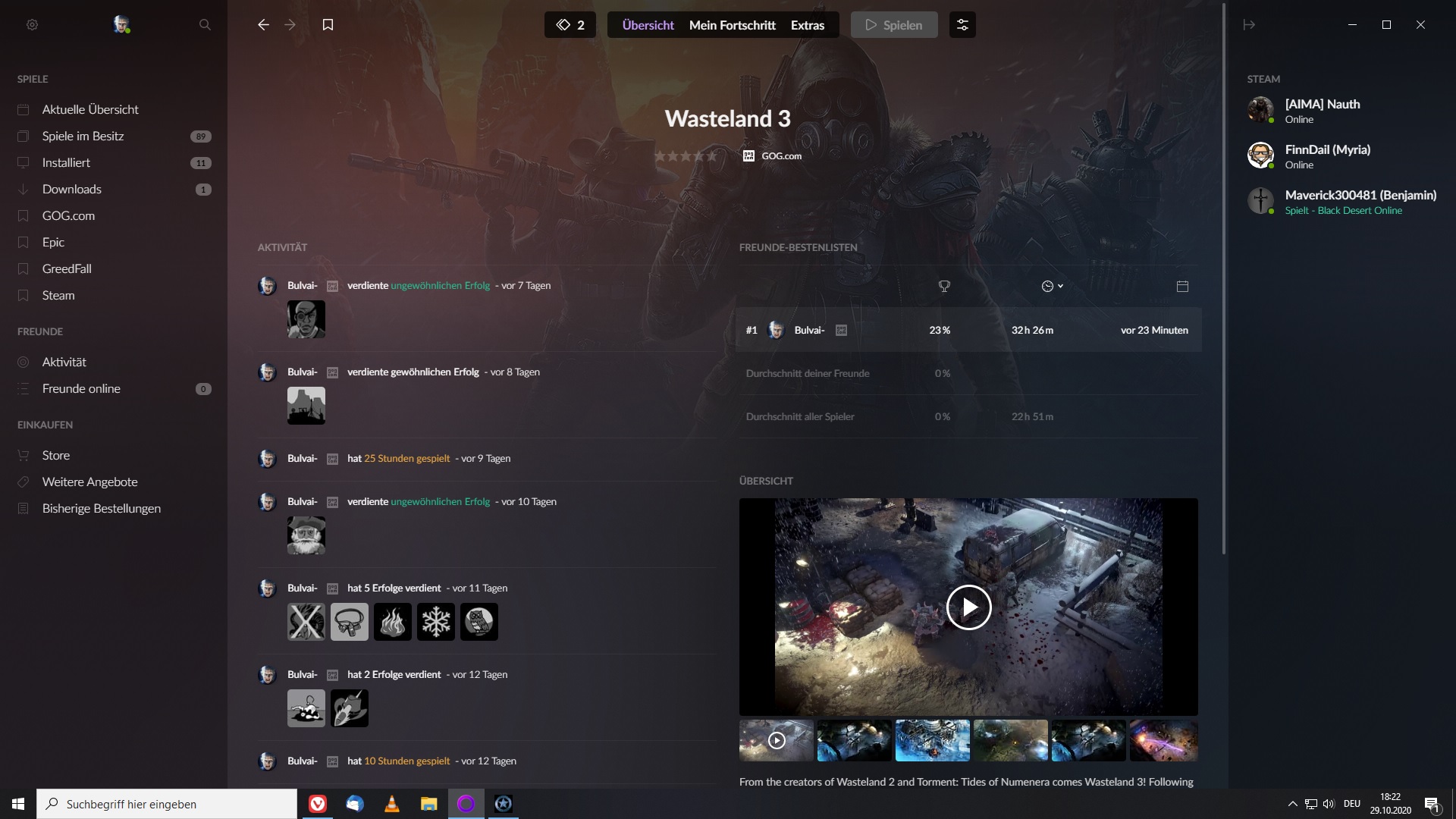Sort leaderboard by trophy achievements icon
This screenshot has height=819, width=1456.
click(944, 287)
